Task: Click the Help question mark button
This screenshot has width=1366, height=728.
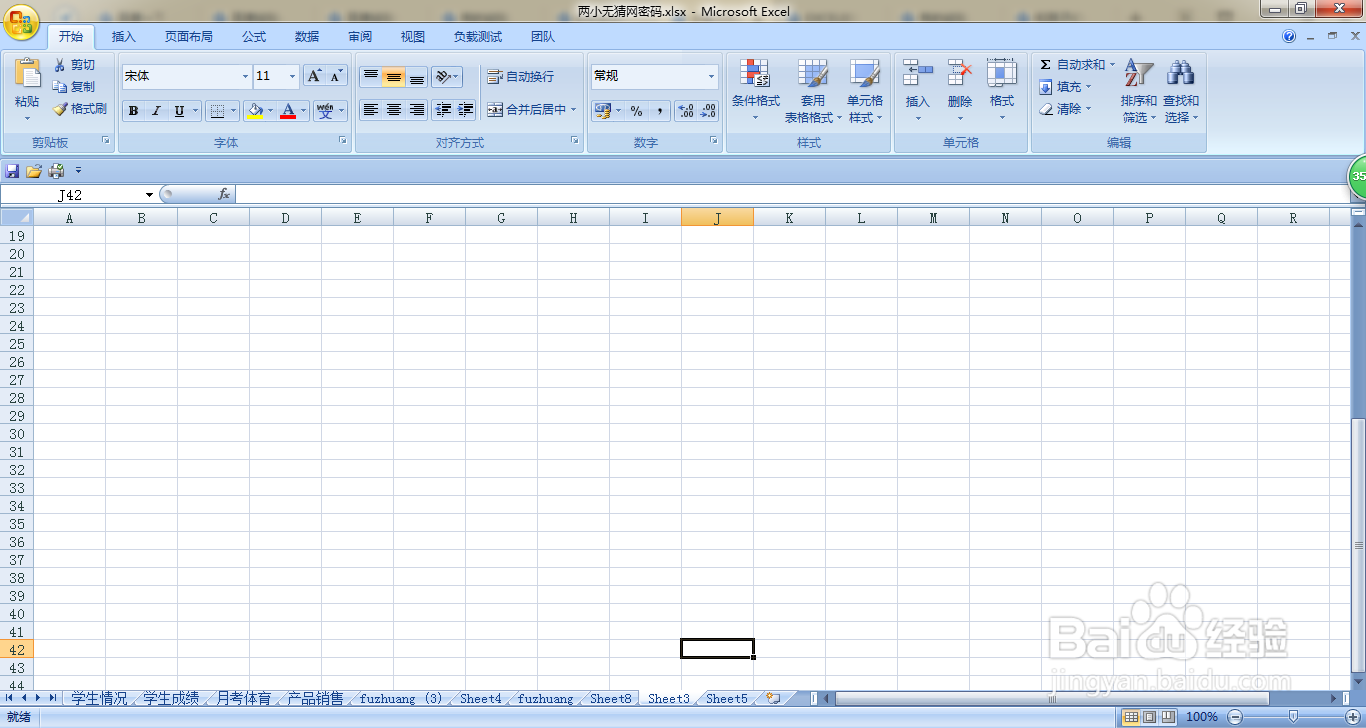Action: (1289, 36)
